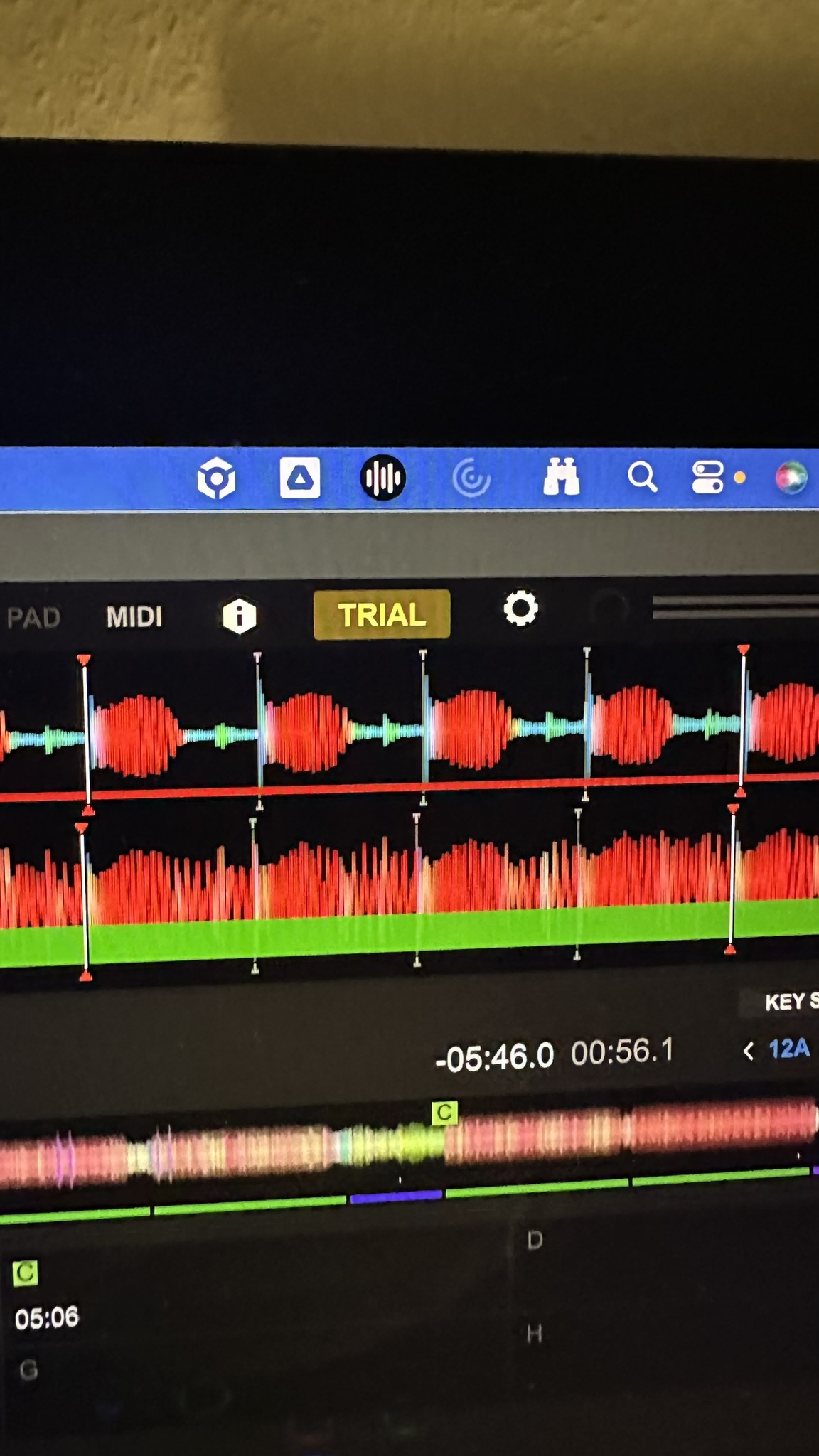Viewport: 819px width, 1456px height.
Task: Click the Google Drive menu bar icon
Action: pyautogui.click(x=299, y=477)
